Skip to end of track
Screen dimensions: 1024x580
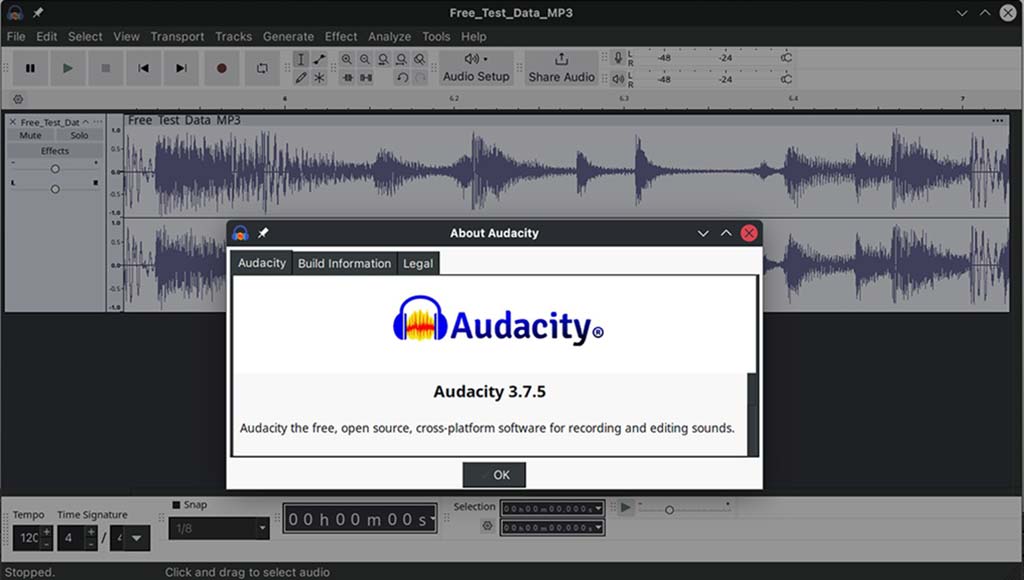tap(181, 68)
